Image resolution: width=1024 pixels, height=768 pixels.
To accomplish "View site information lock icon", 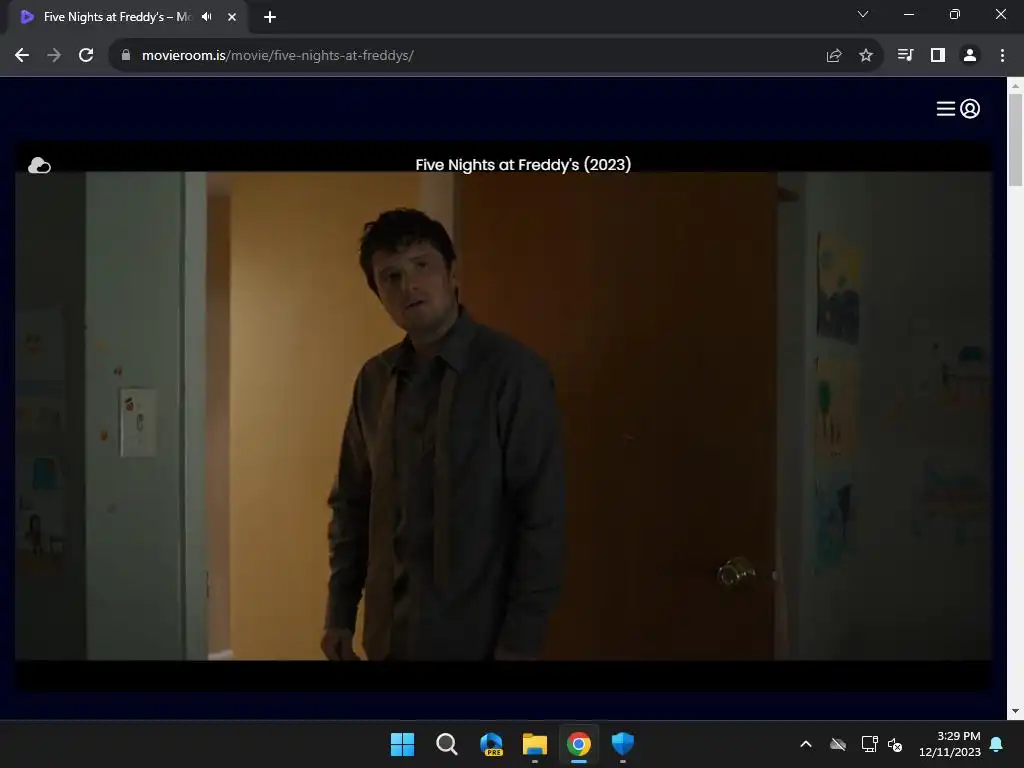I will [x=126, y=56].
